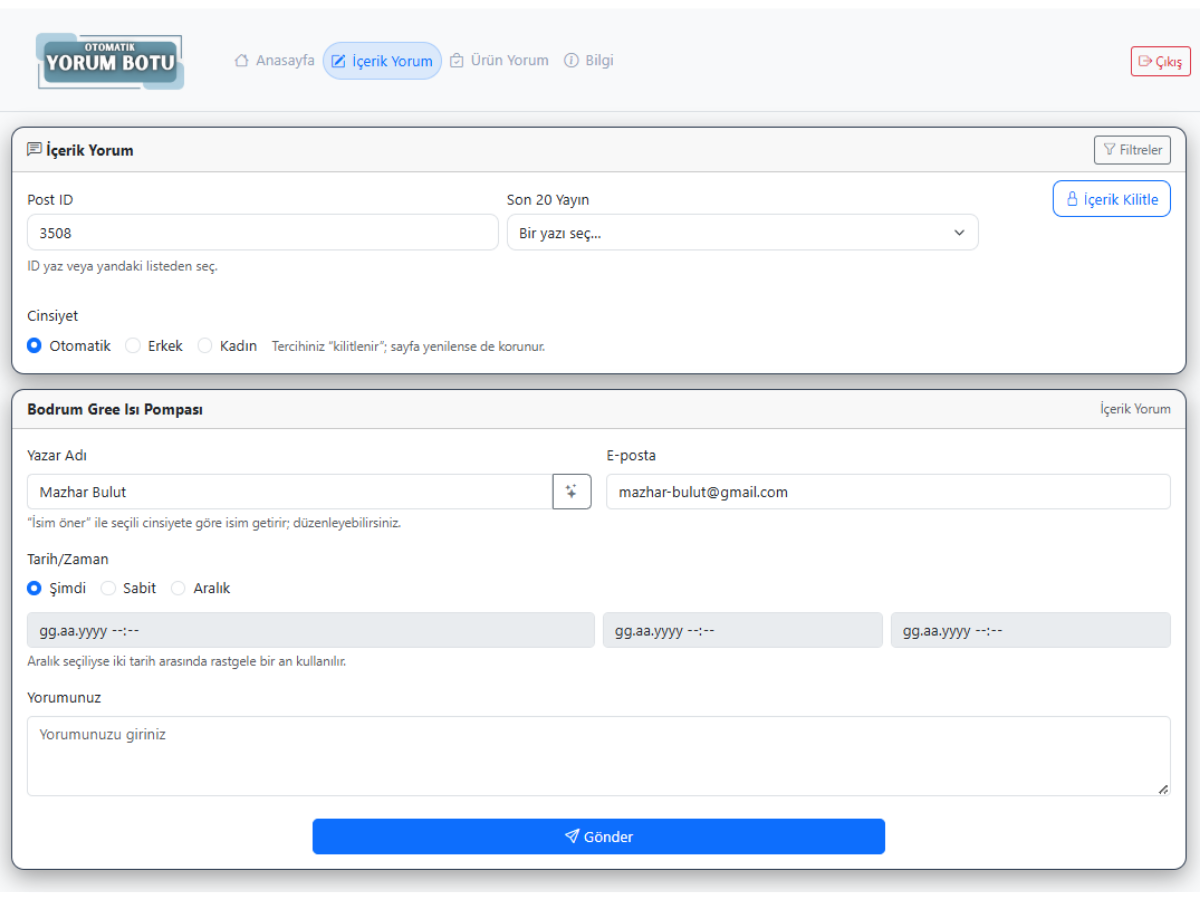Click the 'Son 20 Yayın' label
The image size is (1200, 900).
(x=548, y=200)
